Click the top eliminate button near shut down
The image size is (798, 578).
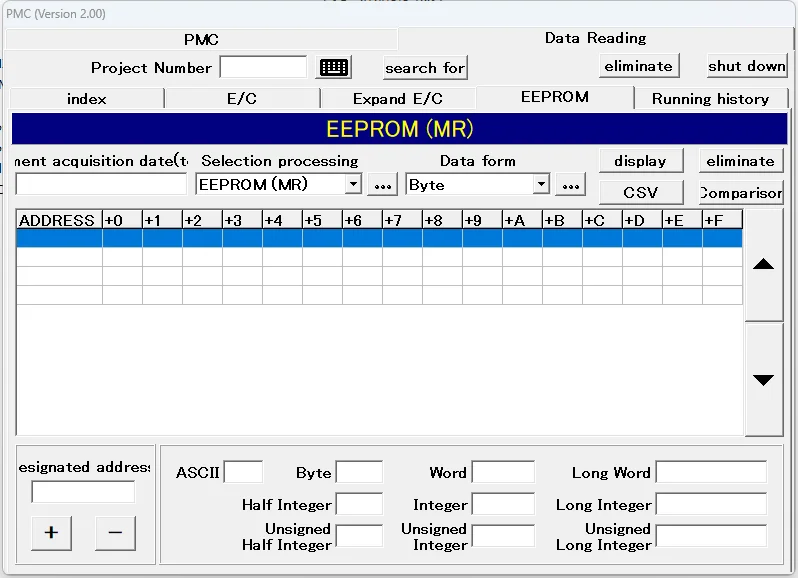[639, 66]
